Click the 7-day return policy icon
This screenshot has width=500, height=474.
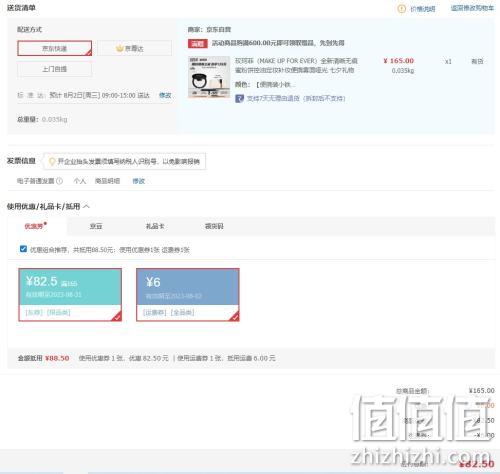pos(239,98)
